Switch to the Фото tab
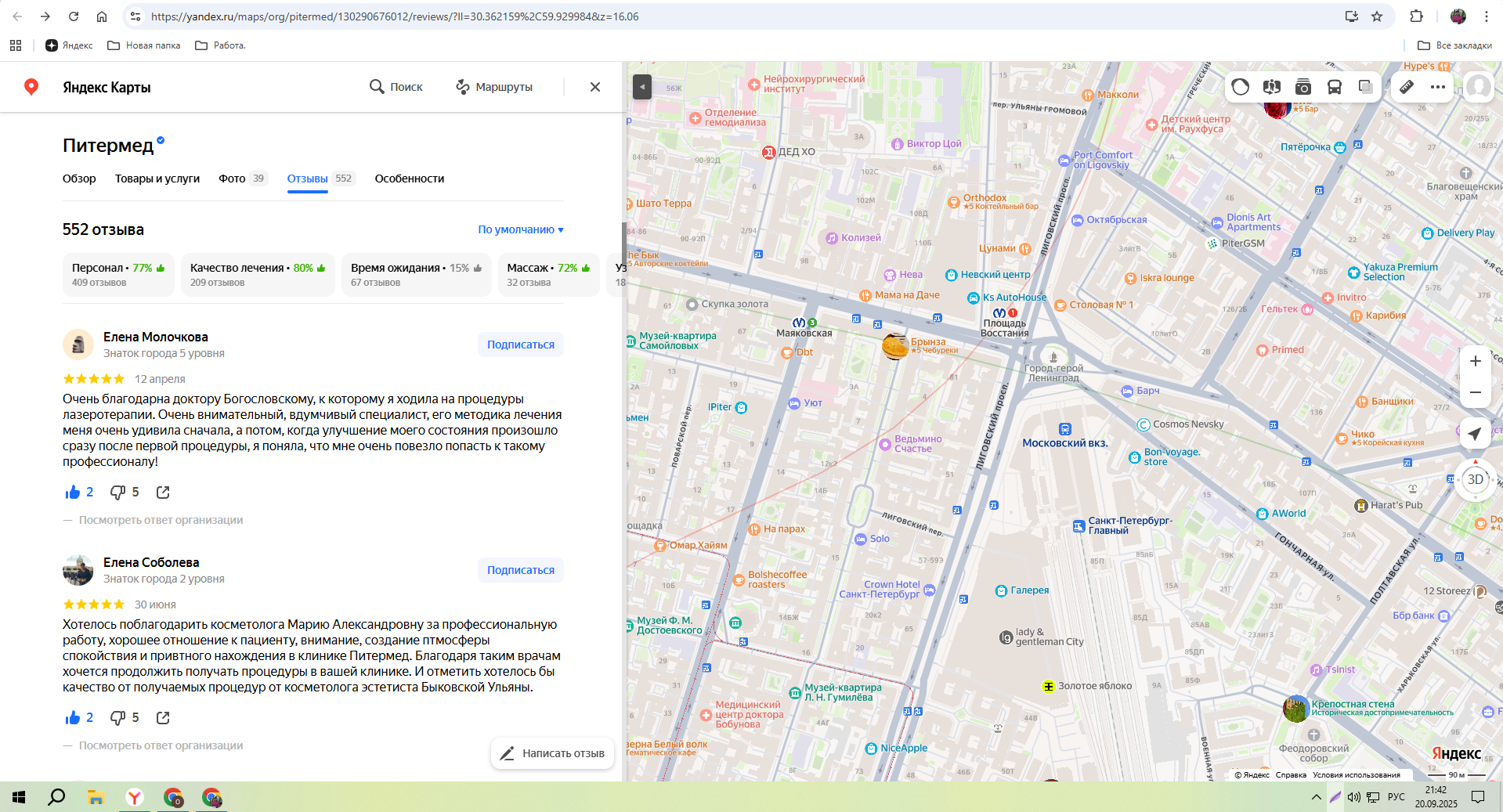The image size is (1503, 812). click(232, 179)
